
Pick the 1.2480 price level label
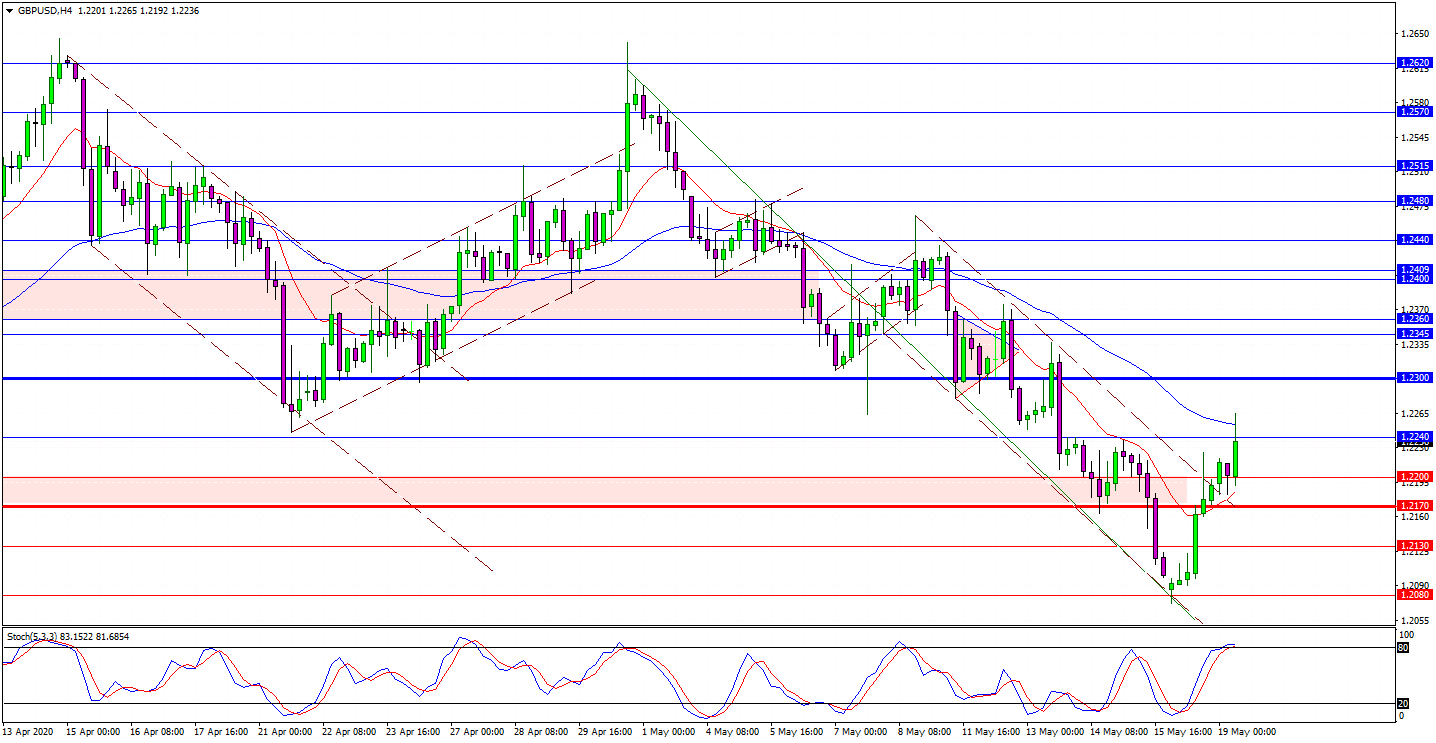click(x=1414, y=201)
